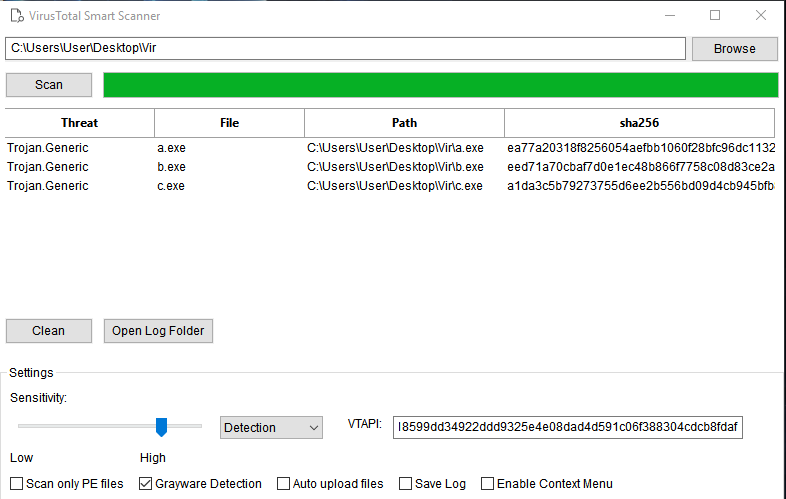Open the Detection dropdown
Screen dimensions: 786x499
click(271, 428)
